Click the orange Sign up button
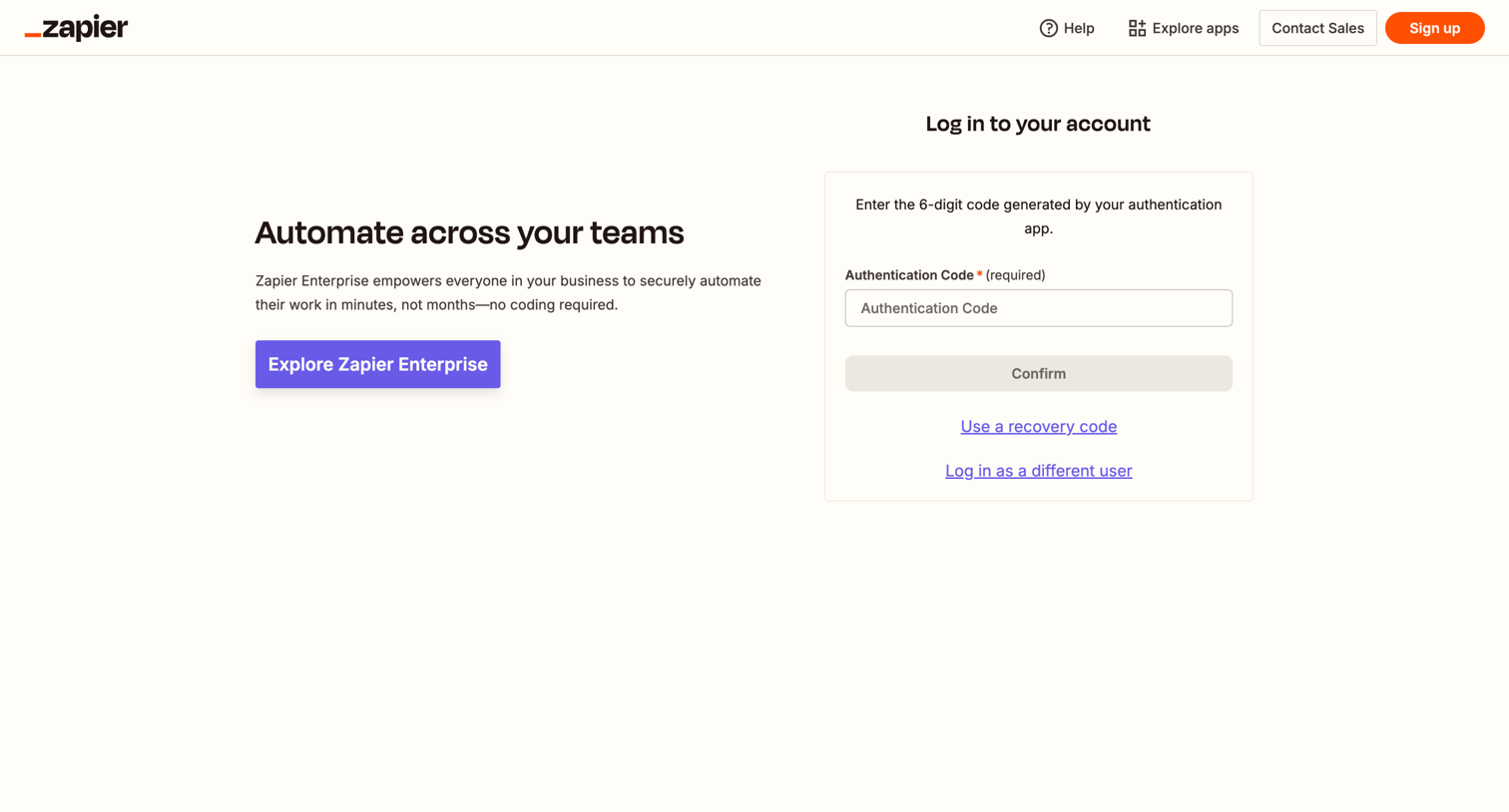 pos(1434,28)
